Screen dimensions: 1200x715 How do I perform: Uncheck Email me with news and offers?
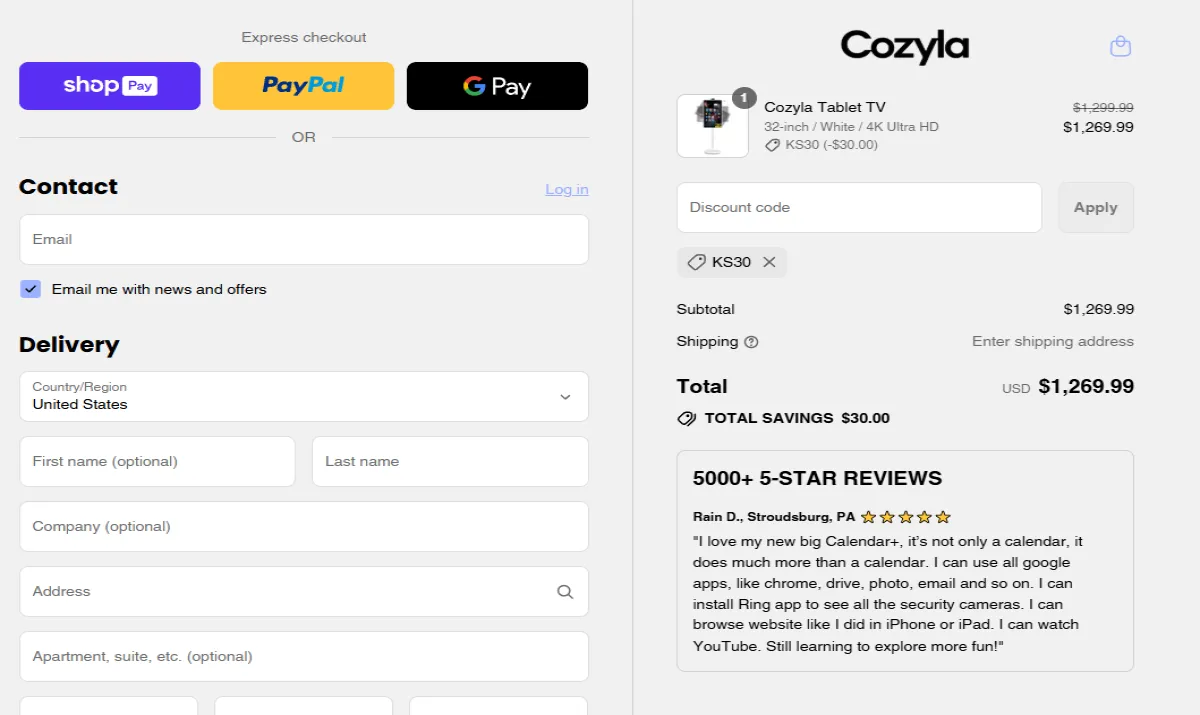pyautogui.click(x=31, y=289)
